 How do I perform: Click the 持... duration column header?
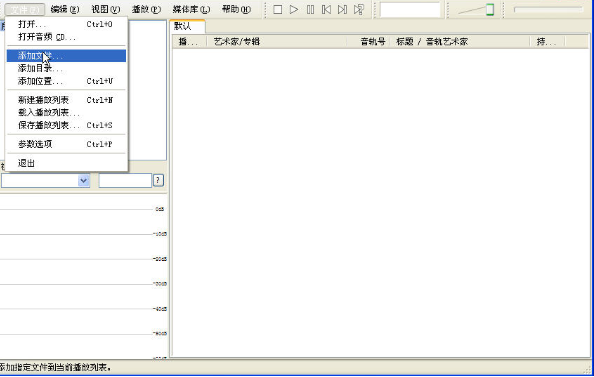[547, 42]
